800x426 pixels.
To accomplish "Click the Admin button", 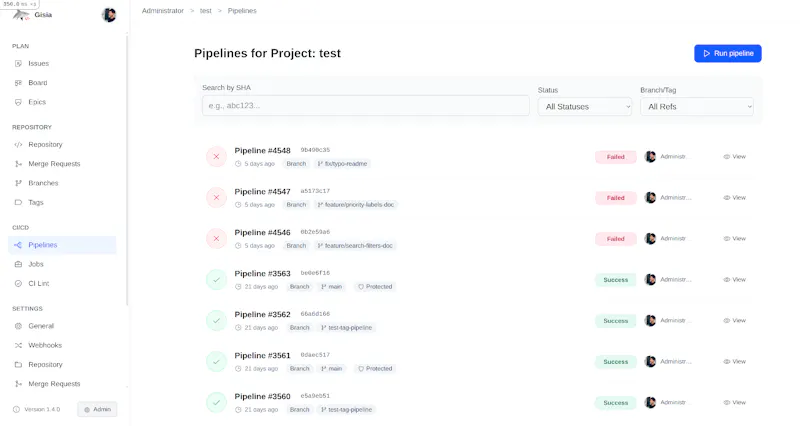I will (x=97, y=409).
